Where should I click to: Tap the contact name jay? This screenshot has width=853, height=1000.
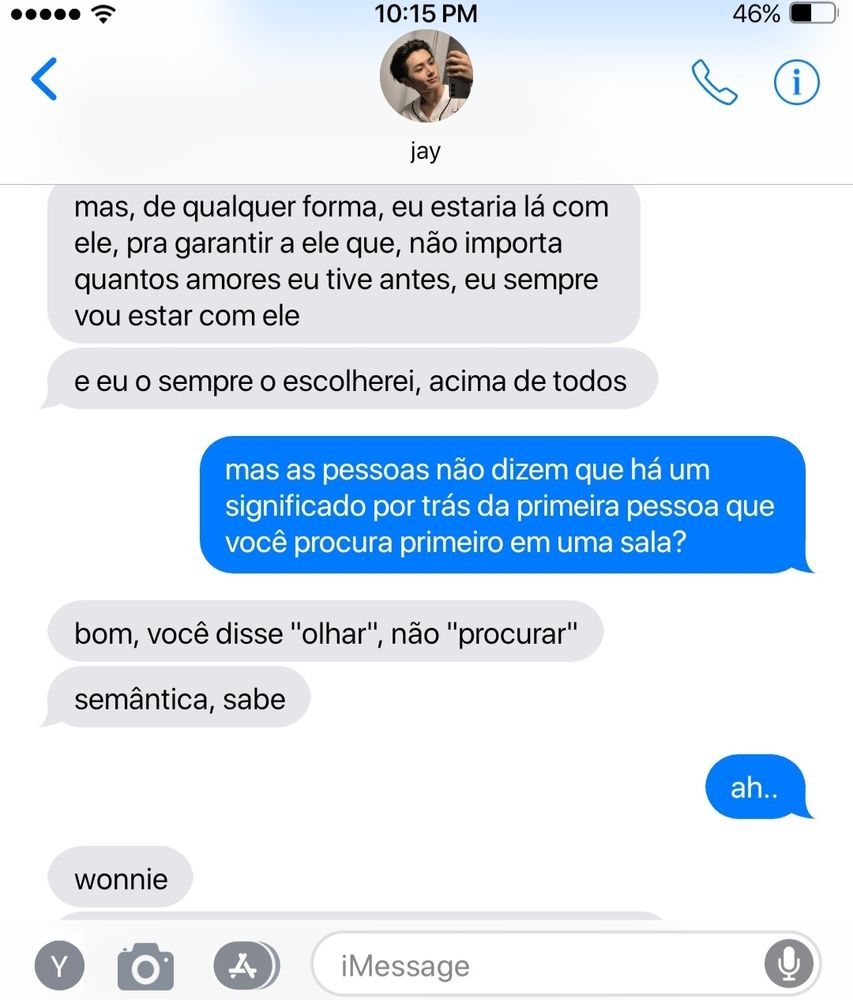425,152
